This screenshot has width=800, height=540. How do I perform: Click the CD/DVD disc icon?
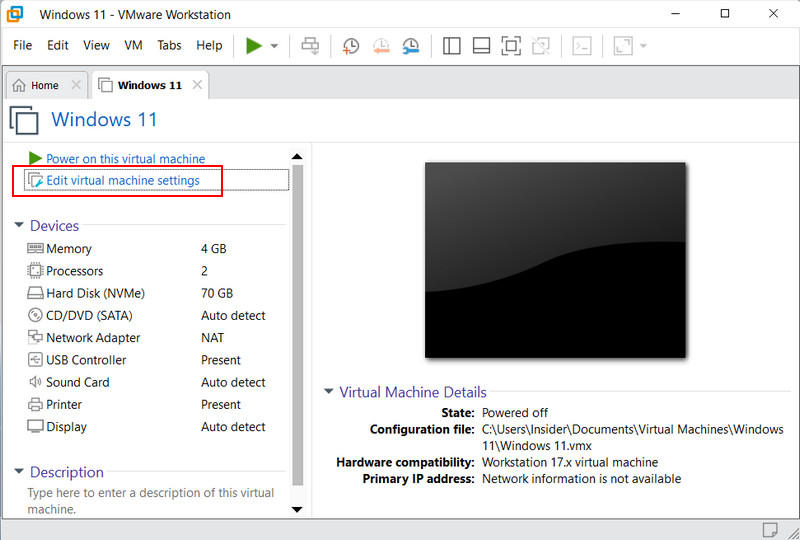coord(35,315)
